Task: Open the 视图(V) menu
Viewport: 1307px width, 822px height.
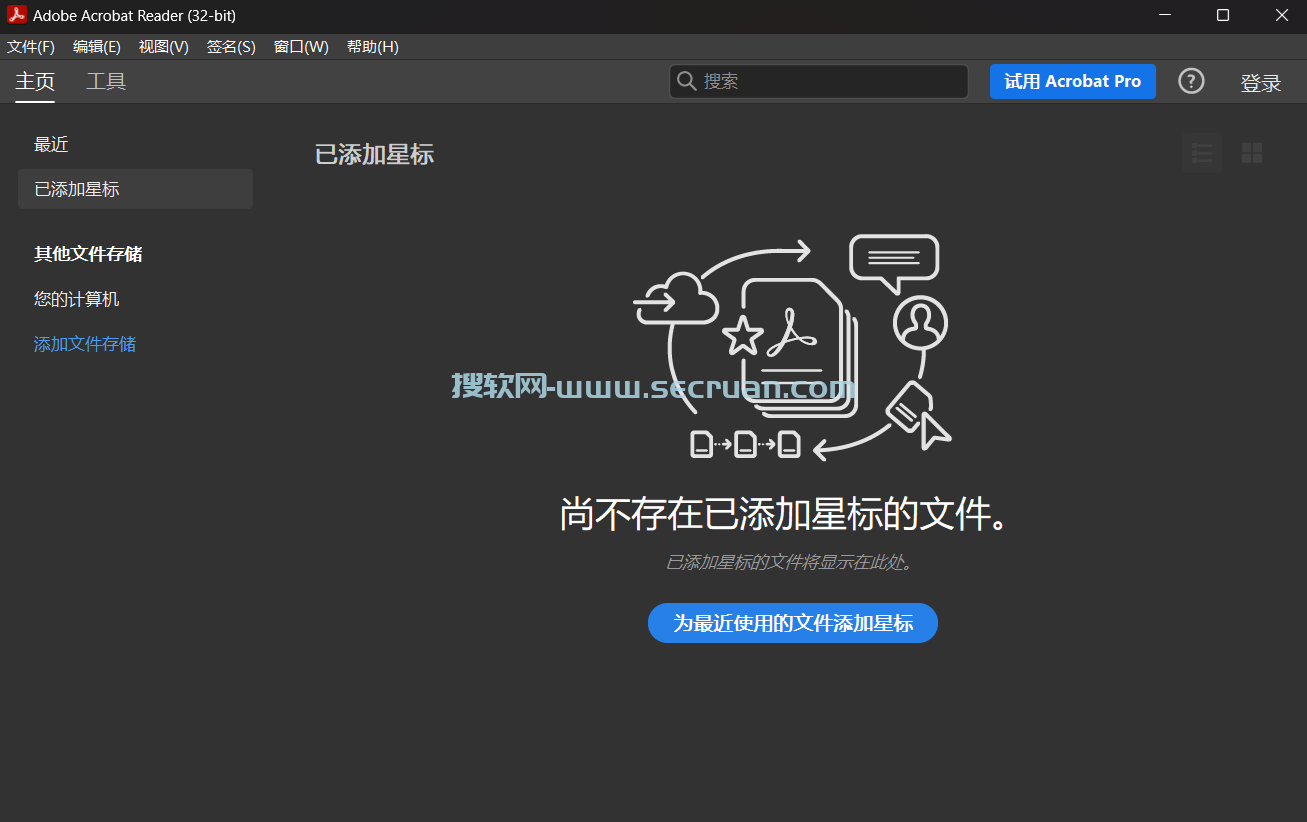Action: point(164,47)
